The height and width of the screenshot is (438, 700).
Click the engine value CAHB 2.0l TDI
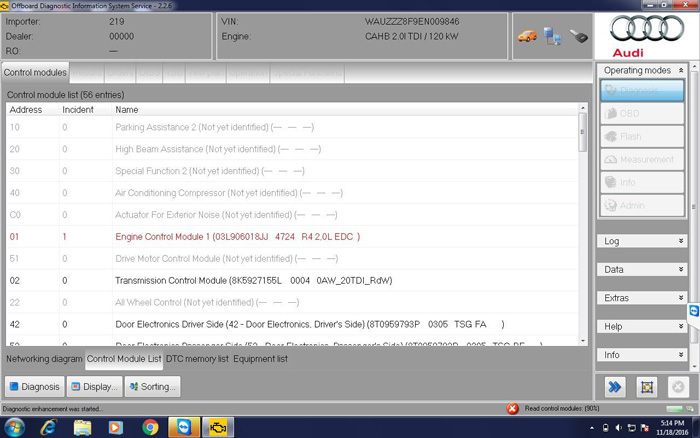pyautogui.click(x=412, y=36)
